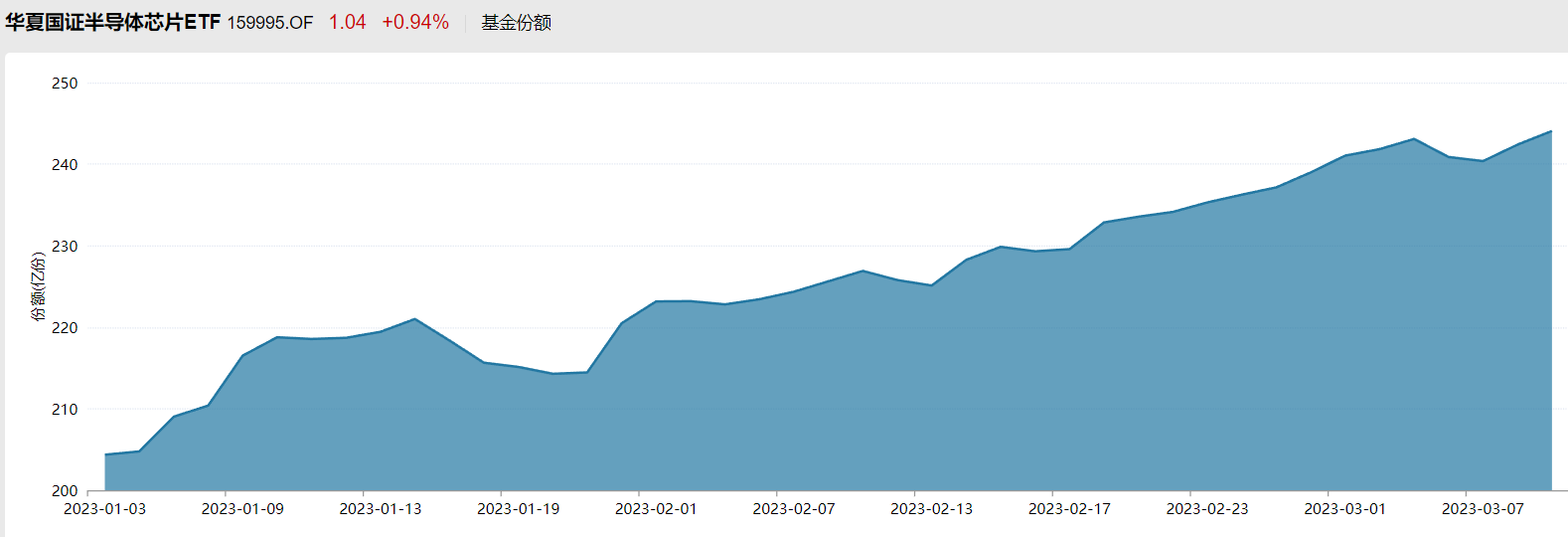The width and height of the screenshot is (1568, 537).
Task: Click y-axis label 220
Action: (65, 328)
